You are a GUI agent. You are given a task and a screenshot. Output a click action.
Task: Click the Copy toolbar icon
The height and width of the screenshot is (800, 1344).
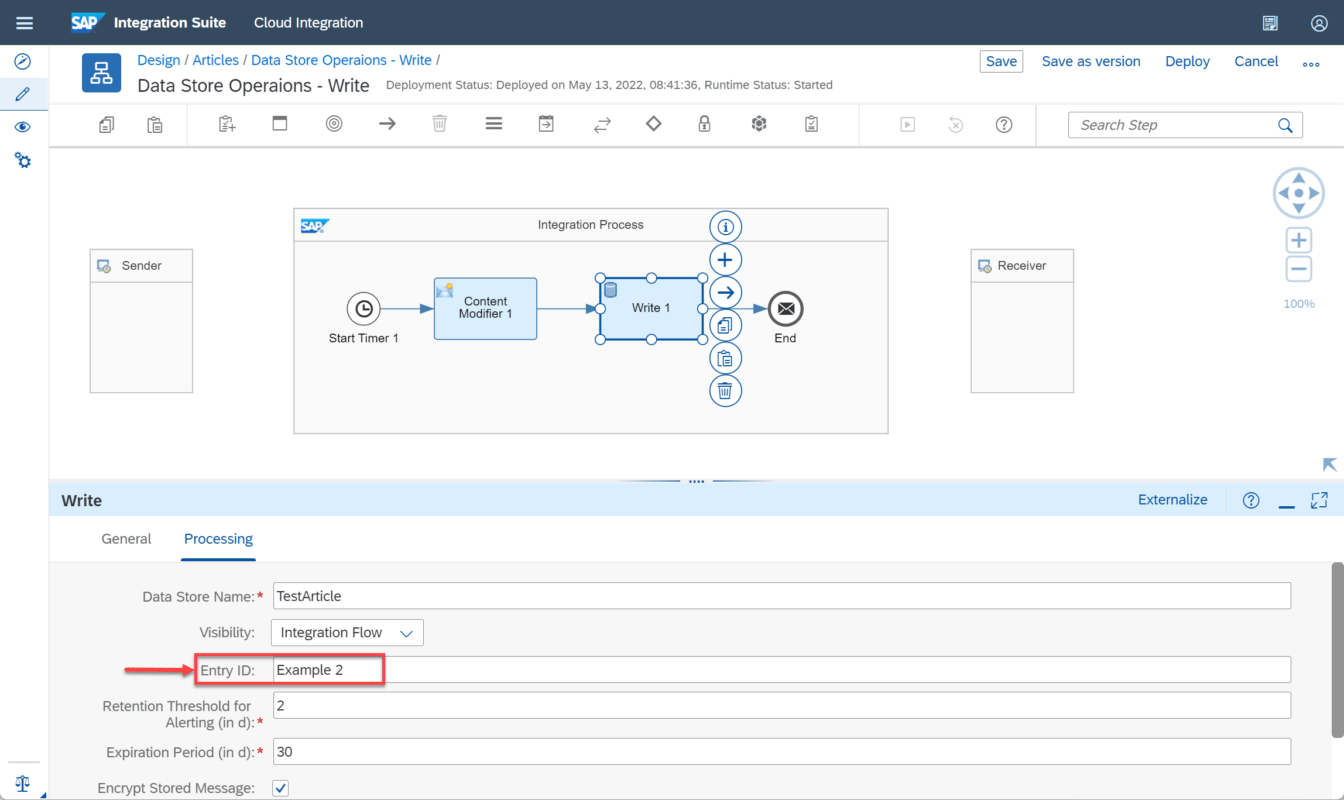pos(106,124)
